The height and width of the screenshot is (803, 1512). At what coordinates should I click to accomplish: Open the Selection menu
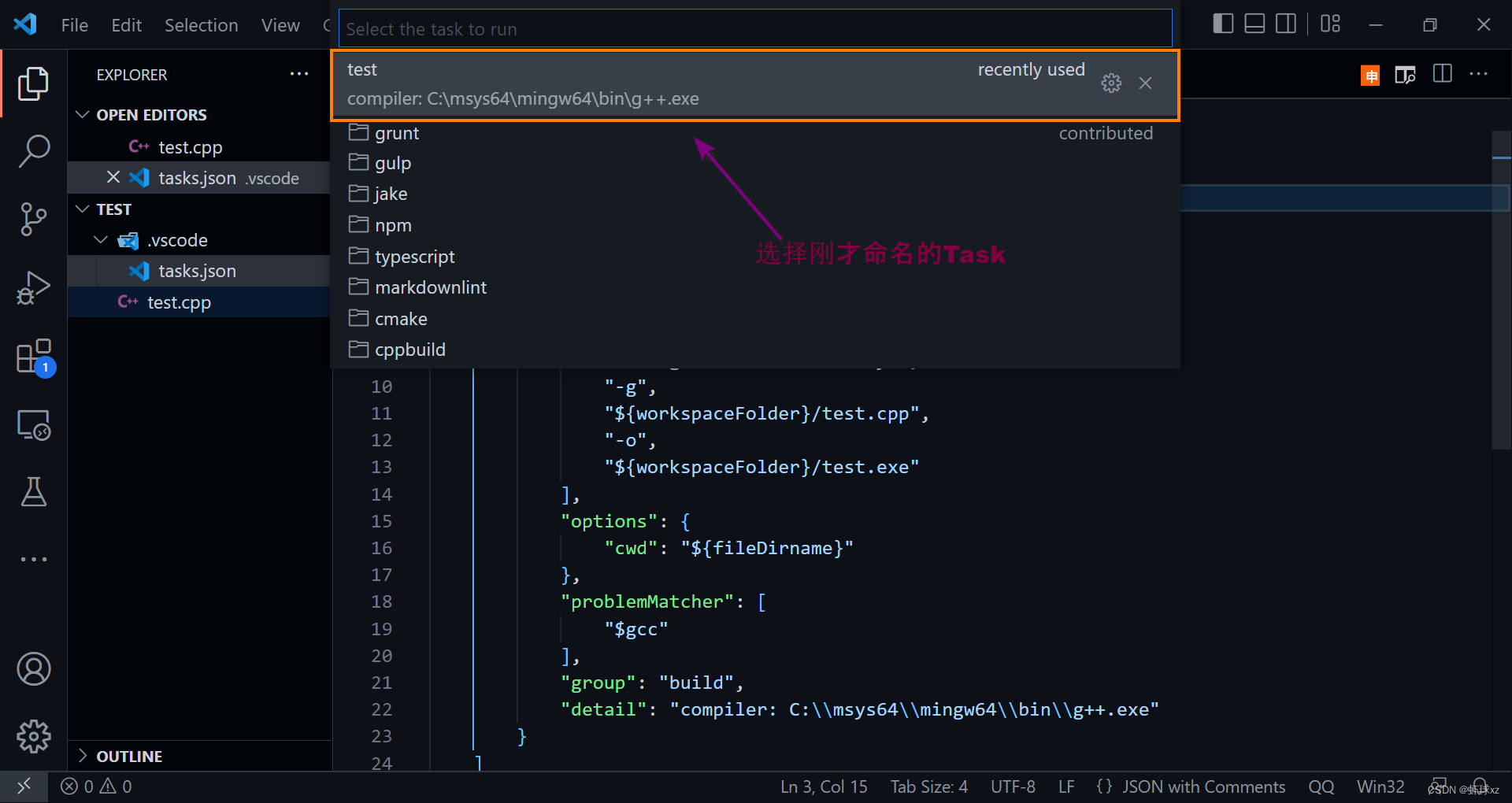coord(201,25)
